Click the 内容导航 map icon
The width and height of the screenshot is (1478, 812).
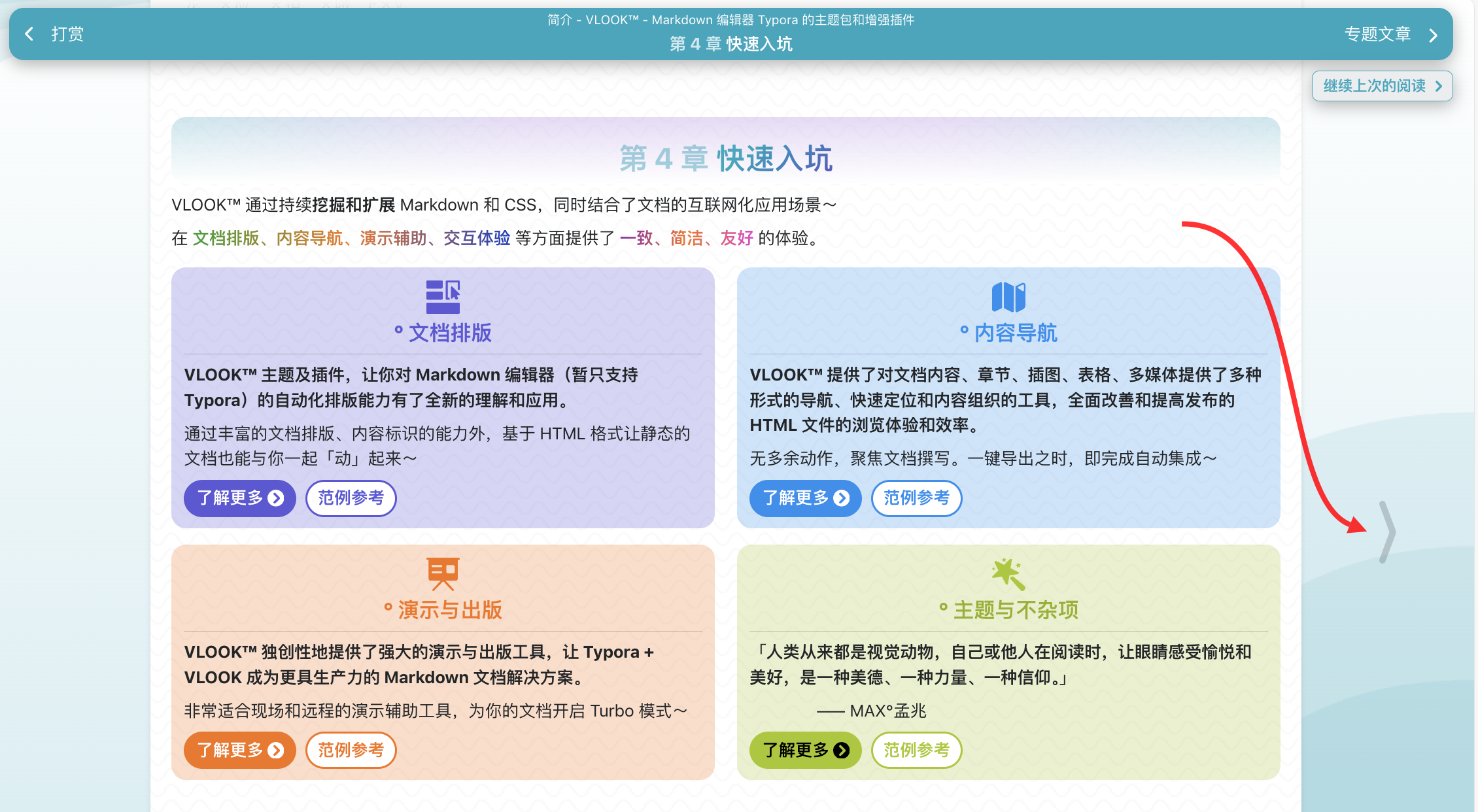(x=1008, y=297)
